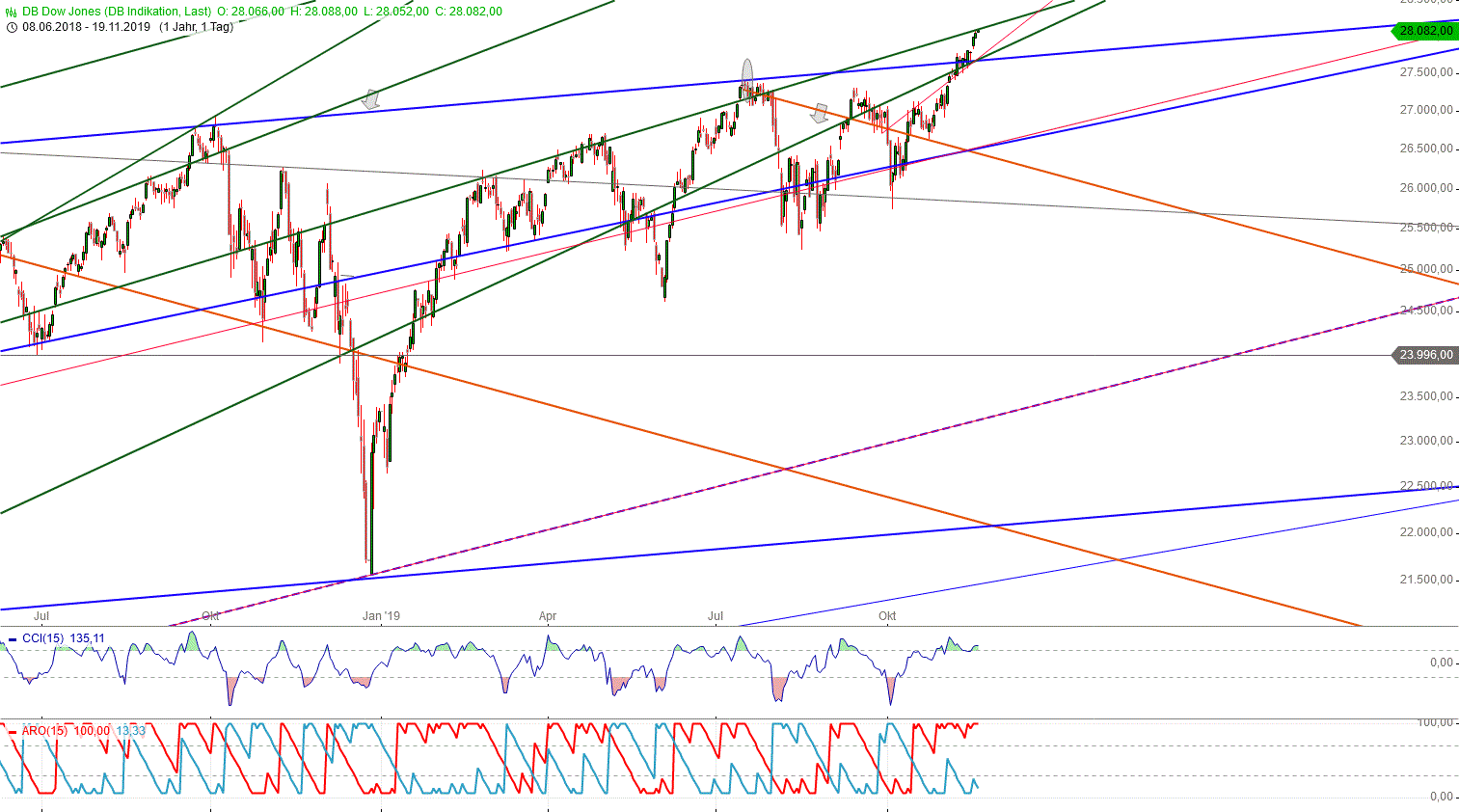The width and height of the screenshot is (1459, 812).
Task: Select the grey down arrow annotation after July 2019 high
Action: click(x=820, y=114)
